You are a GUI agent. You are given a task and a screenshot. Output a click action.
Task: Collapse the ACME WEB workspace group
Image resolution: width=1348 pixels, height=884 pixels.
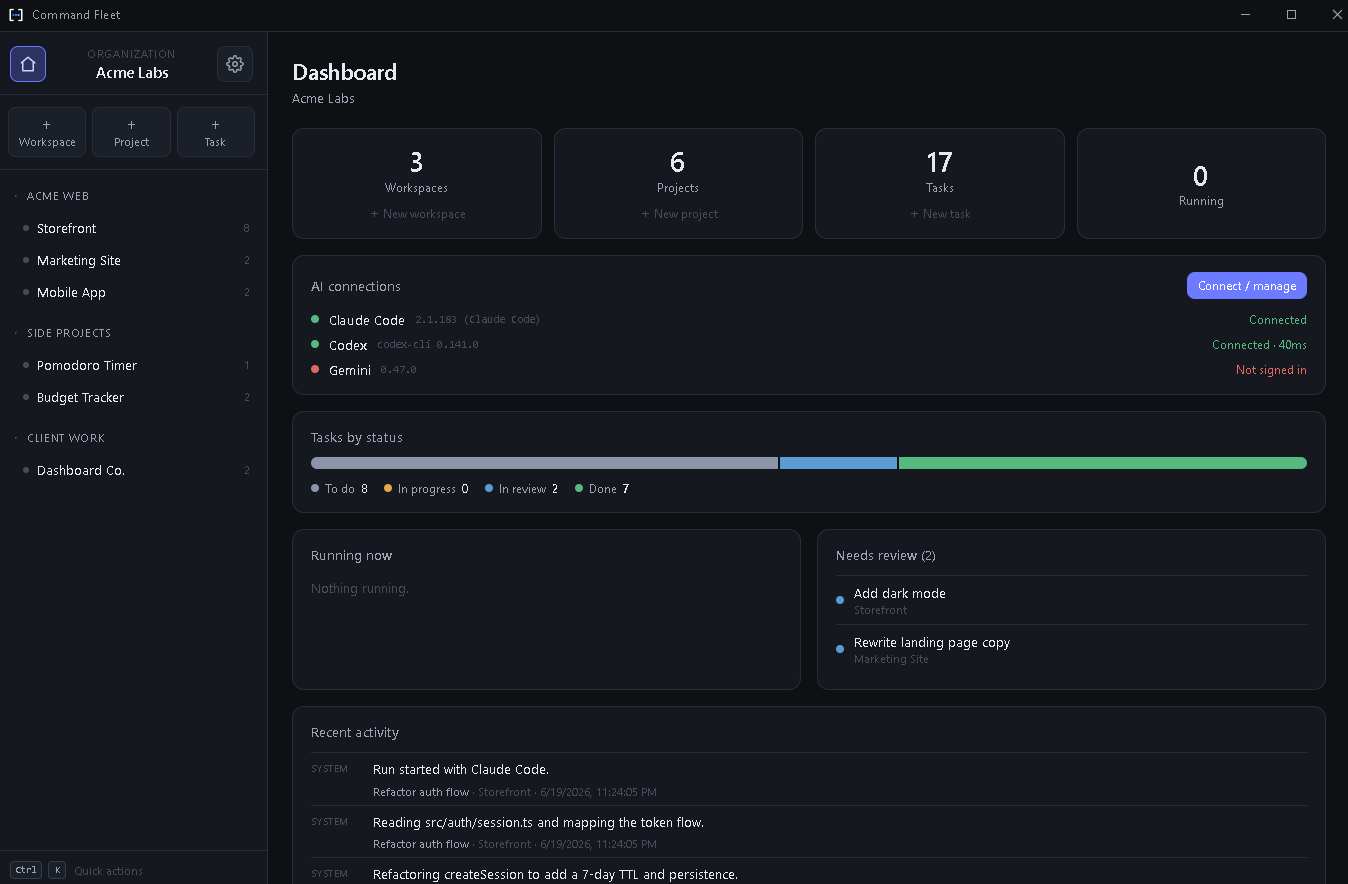click(x=58, y=196)
